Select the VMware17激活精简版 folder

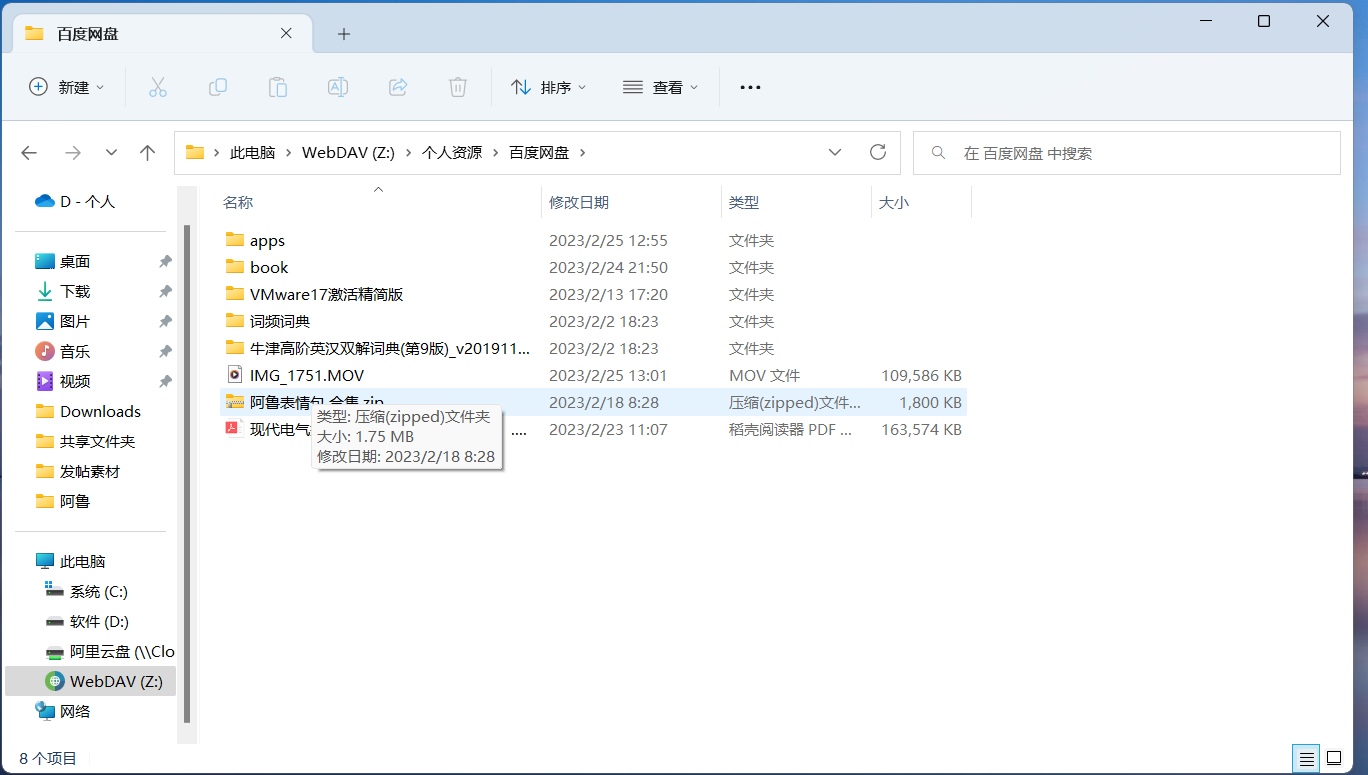[x=594, y=294]
